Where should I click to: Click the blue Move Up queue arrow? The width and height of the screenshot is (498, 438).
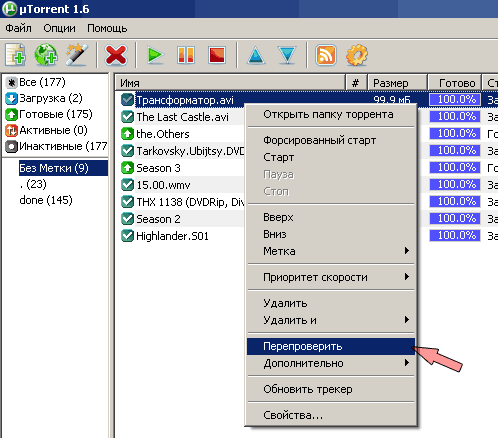click(256, 55)
